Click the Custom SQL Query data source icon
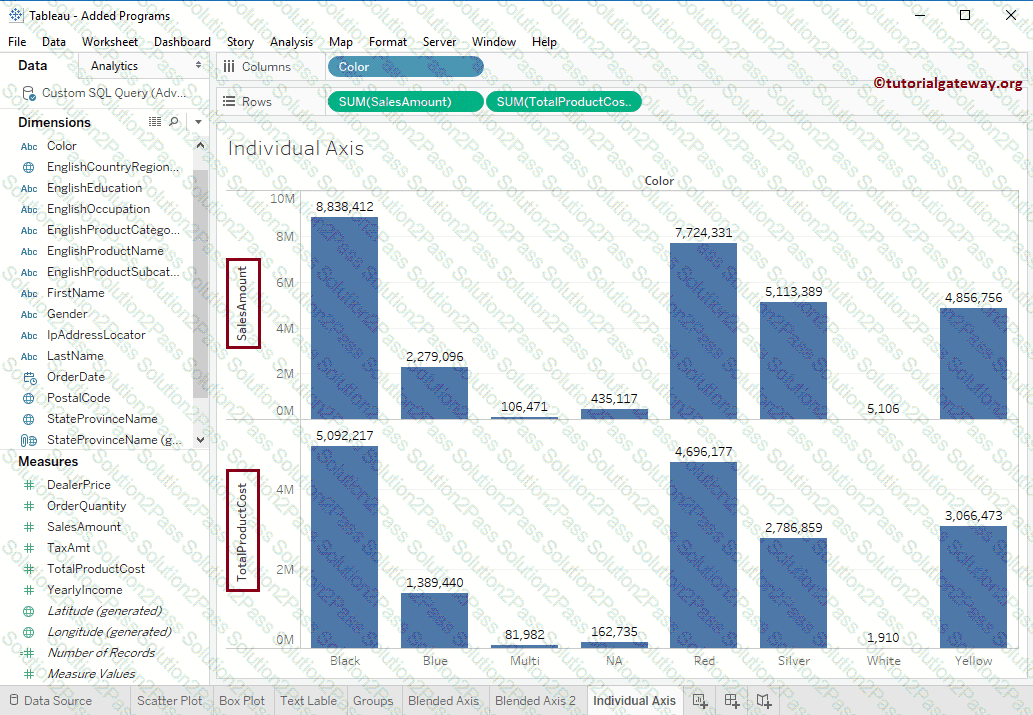Image resolution: width=1033 pixels, height=715 pixels. 28,93
